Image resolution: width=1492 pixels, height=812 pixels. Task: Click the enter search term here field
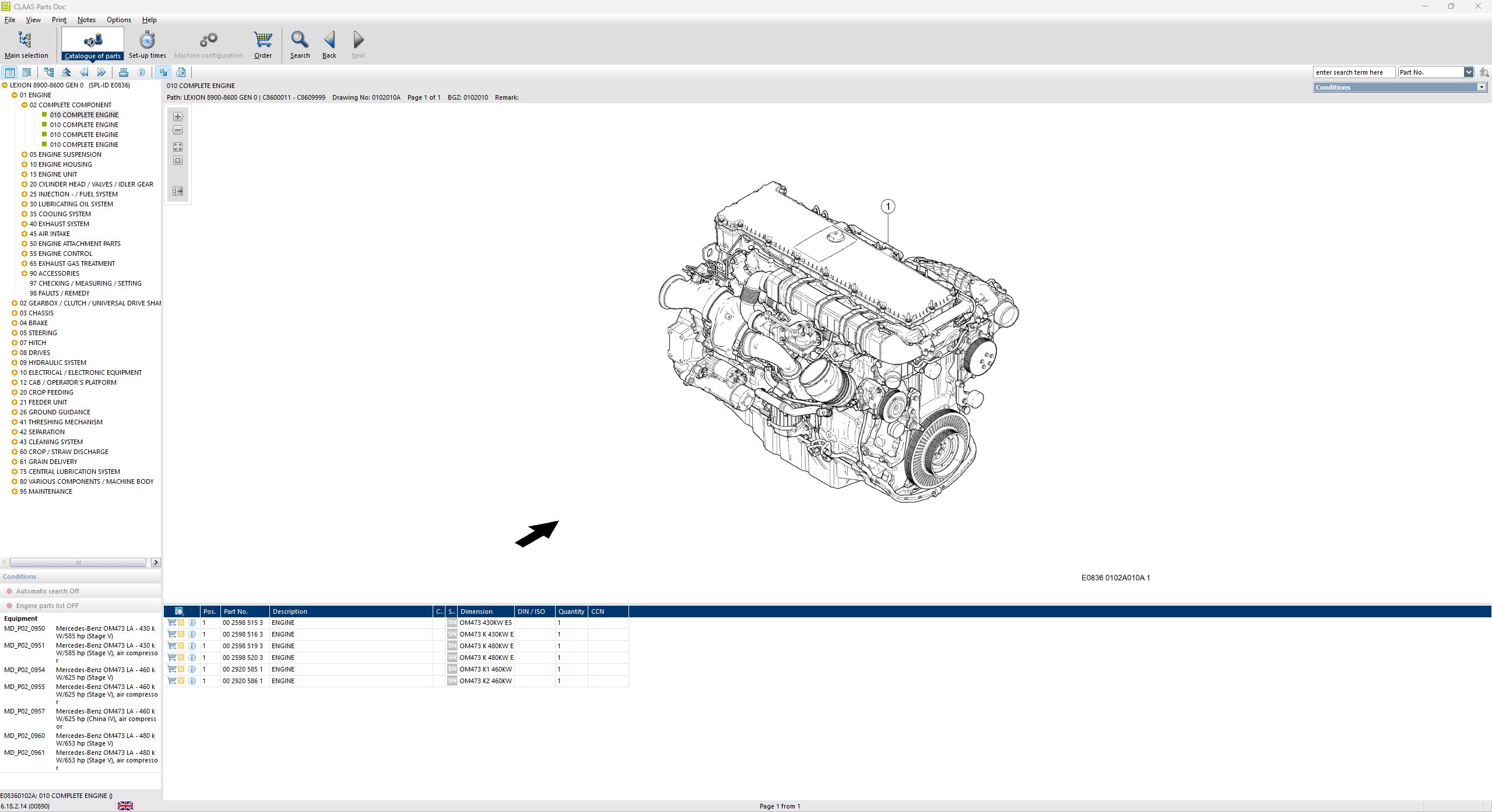click(x=1354, y=72)
